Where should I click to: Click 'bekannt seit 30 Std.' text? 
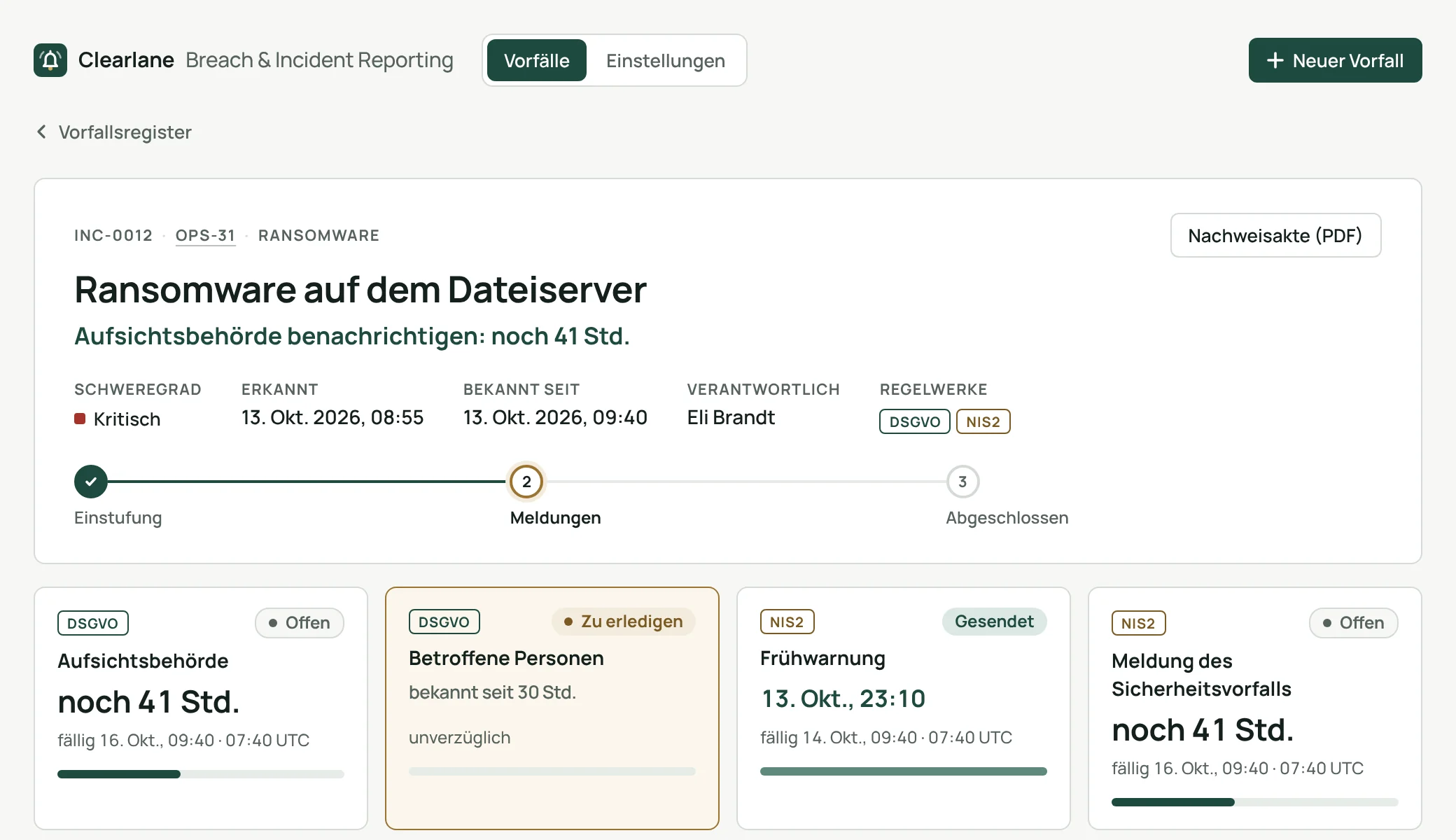point(492,692)
